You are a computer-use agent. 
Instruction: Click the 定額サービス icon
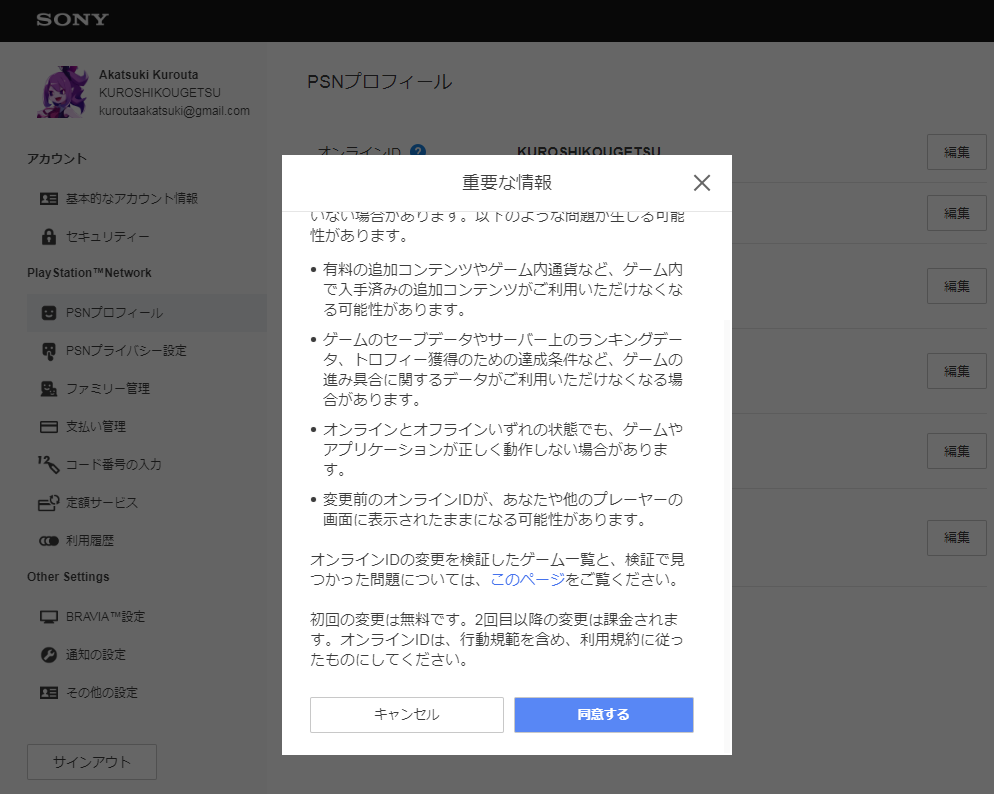click(49, 503)
